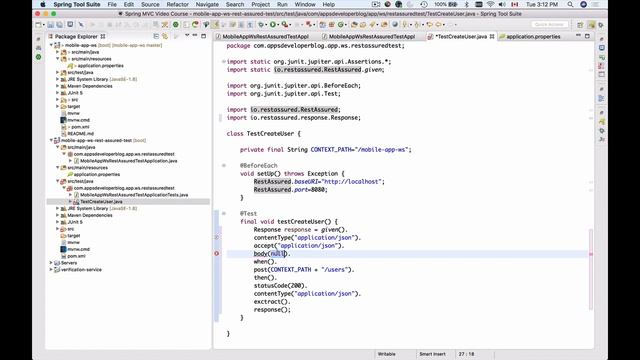Toggle Link with Editor in Package Explorer
This screenshot has width=640, height=360.
coord(165,36)
